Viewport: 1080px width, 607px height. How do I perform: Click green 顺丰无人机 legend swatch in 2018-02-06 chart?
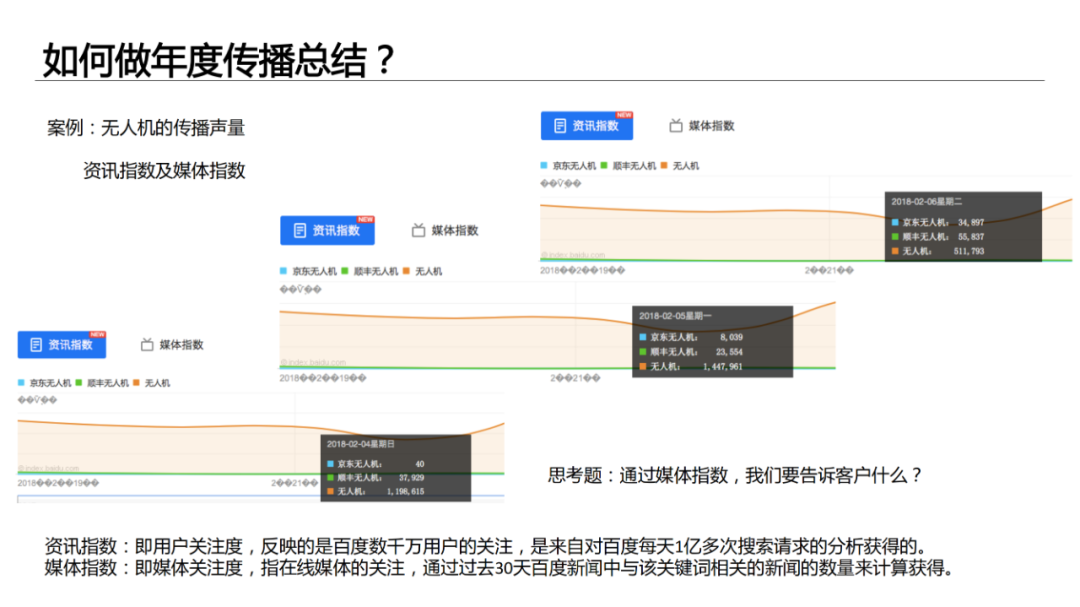tap(604, 165)
